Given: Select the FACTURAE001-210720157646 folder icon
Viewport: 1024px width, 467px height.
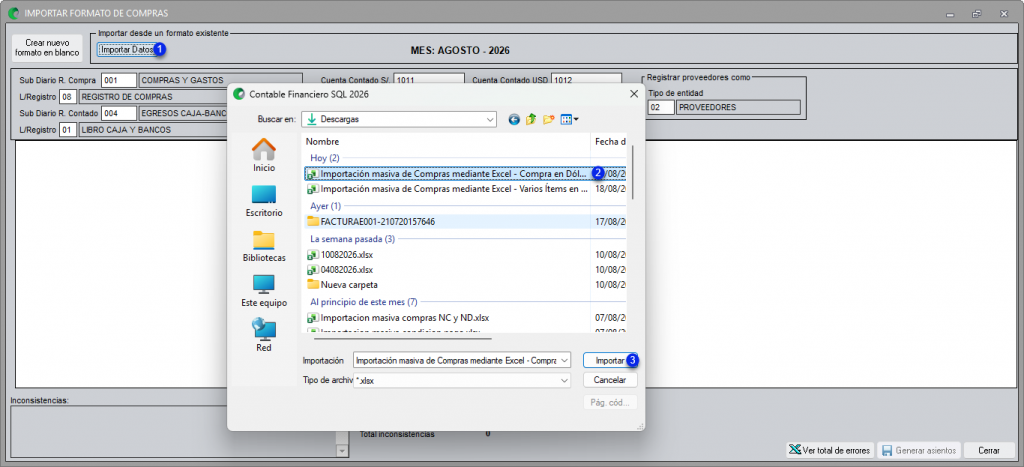Looking at the screenshot, I should pyautogui.click(x=313, y=222).
